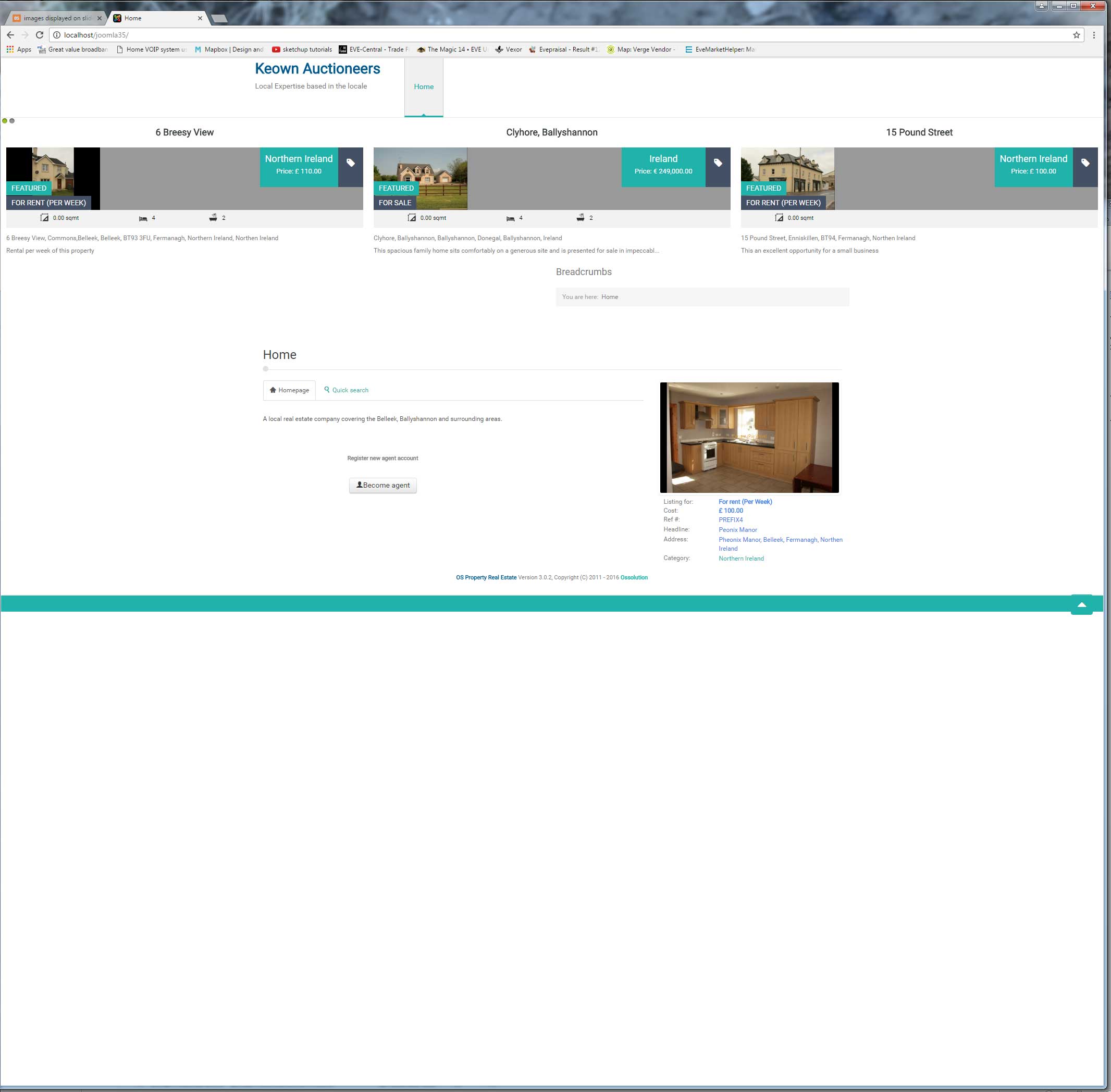Open the Vexor bookmark

[508, 49]
